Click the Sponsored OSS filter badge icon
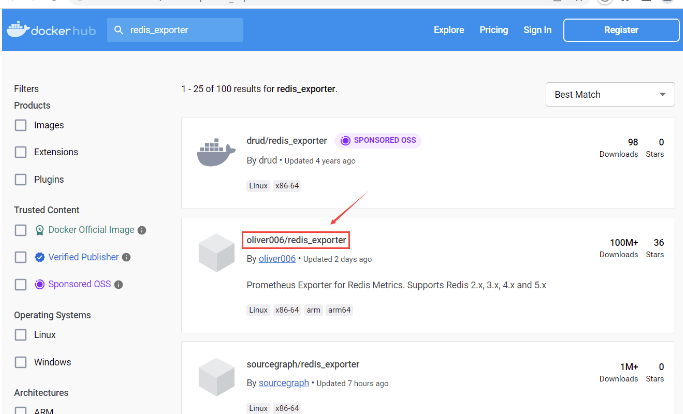 tap(40, 284)
